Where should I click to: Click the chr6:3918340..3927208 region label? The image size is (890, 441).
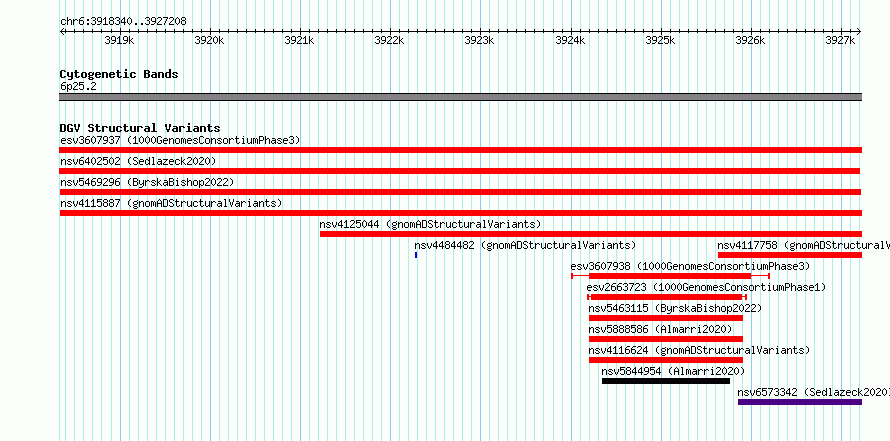(123, 22)
